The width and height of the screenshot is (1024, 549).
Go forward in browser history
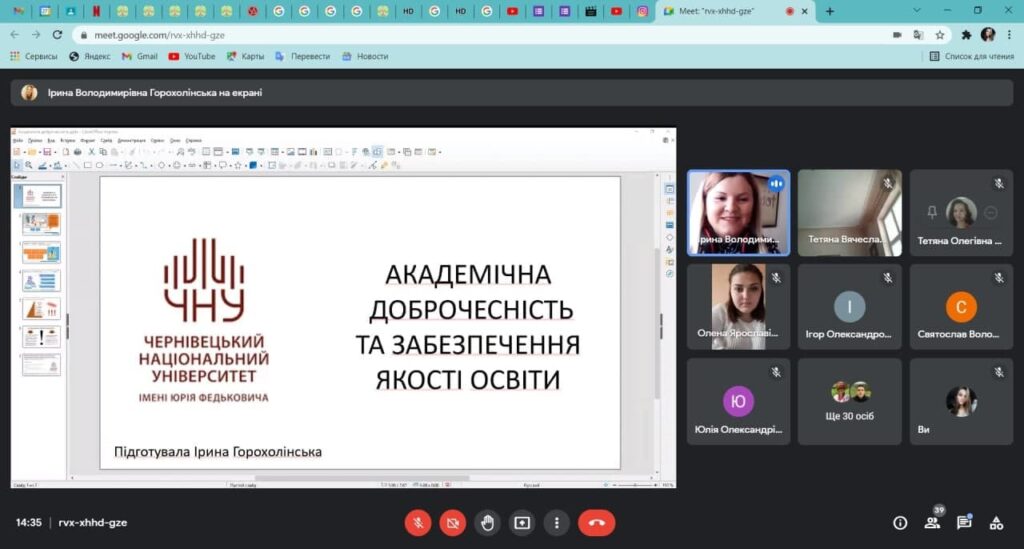[36, 35]
